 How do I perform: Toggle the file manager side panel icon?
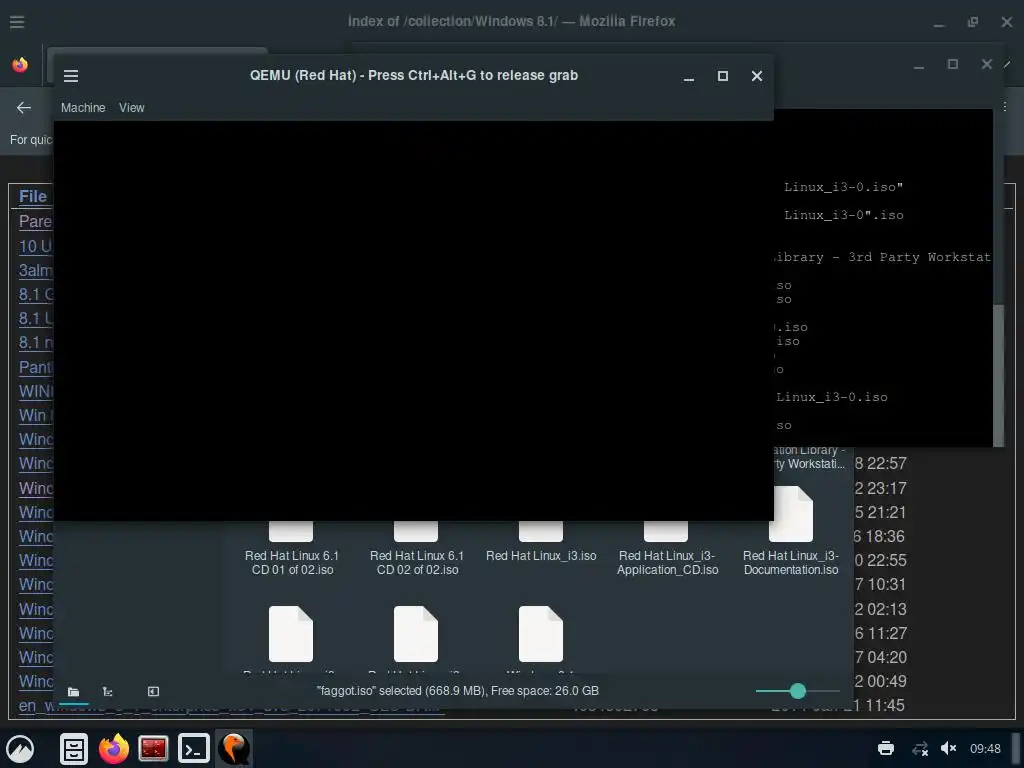[153, 692]
